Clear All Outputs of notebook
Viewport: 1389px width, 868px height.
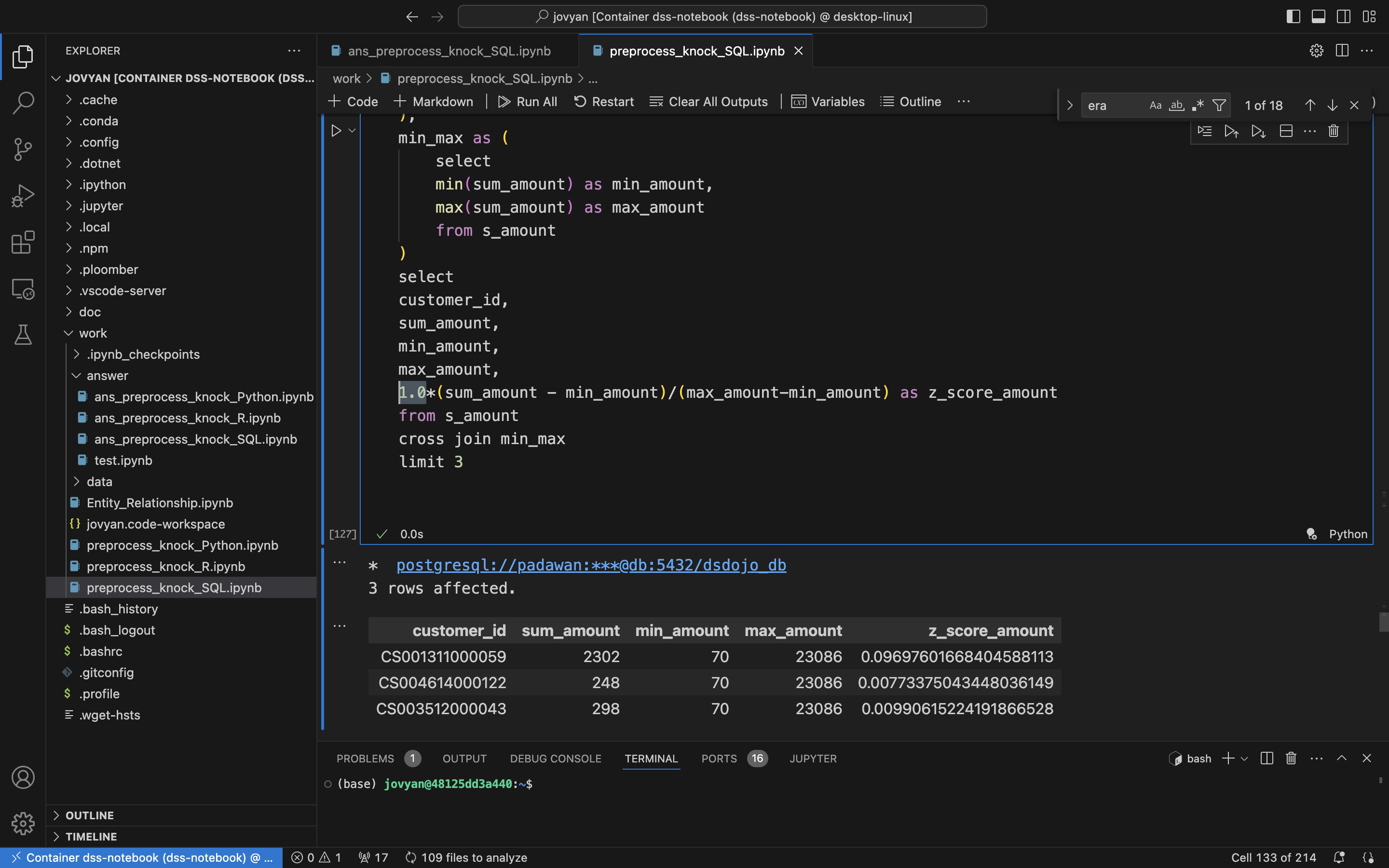708,102
